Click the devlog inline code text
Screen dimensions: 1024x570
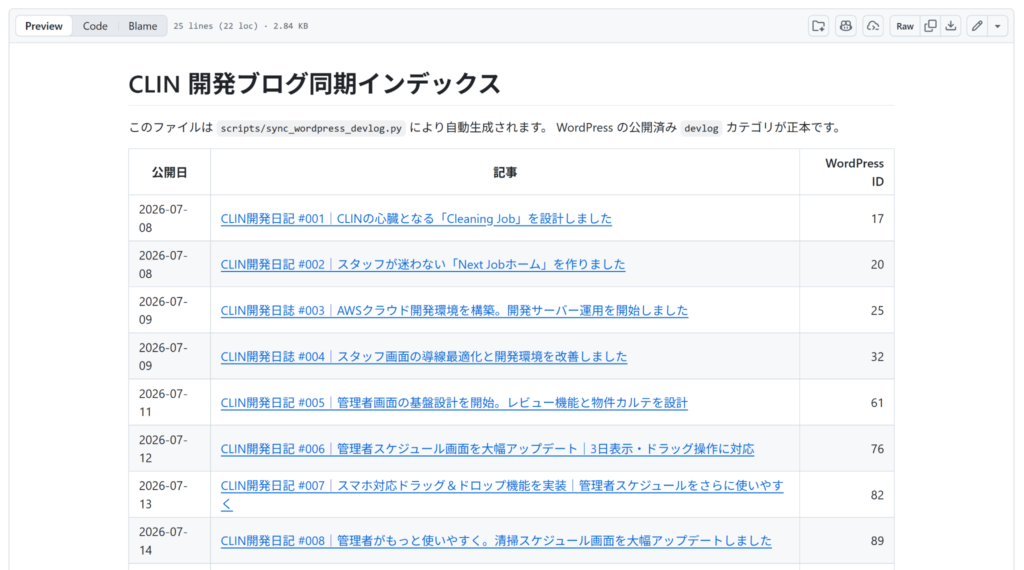click(x=701, y=128)
